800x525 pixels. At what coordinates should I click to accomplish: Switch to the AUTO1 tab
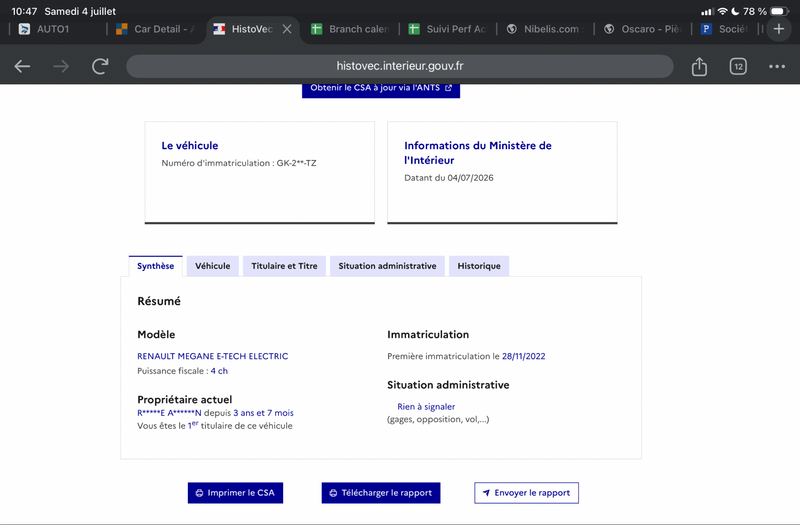tap(54, 29)
